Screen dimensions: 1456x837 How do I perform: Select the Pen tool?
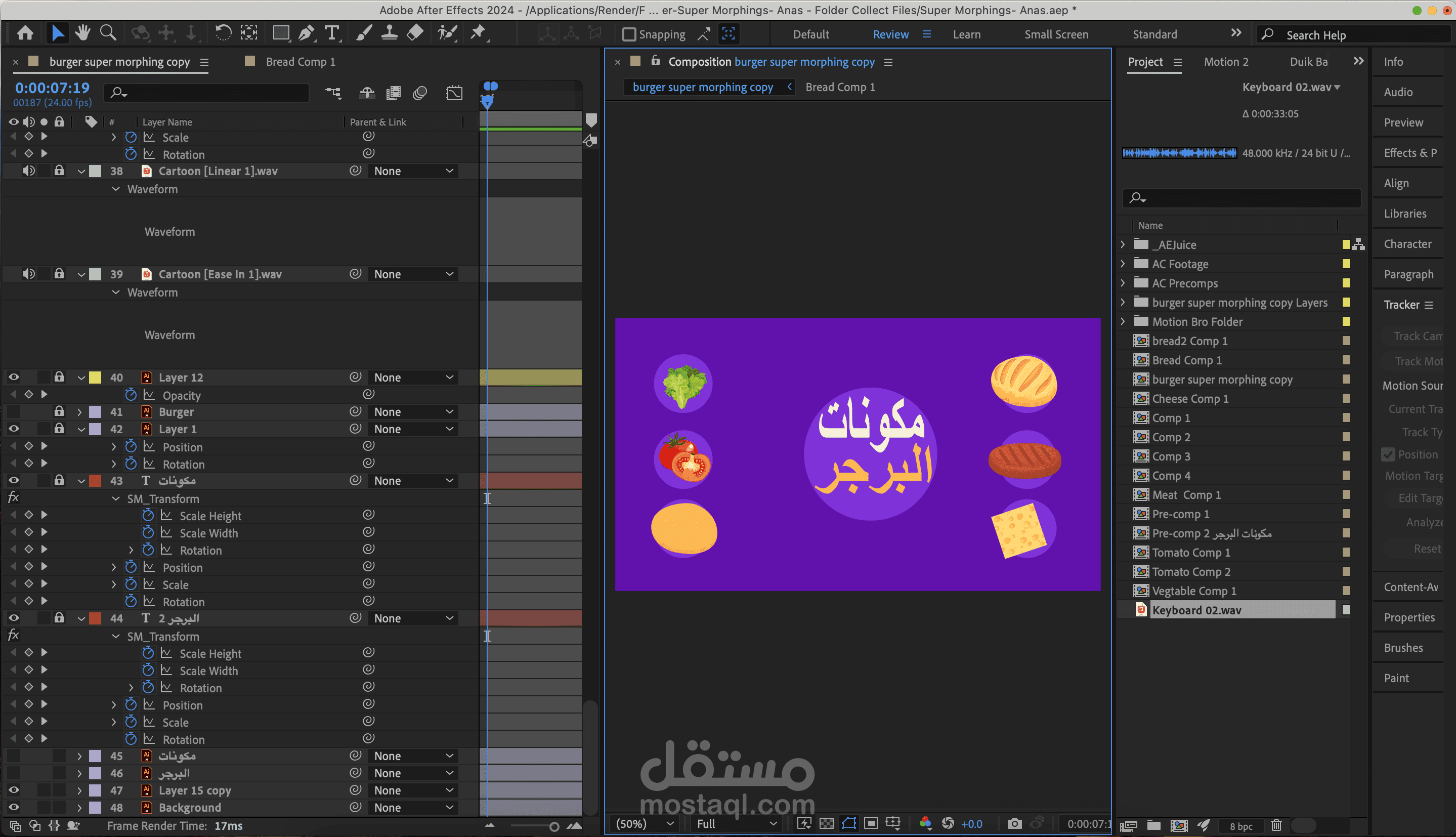click(x=306, y=33)
